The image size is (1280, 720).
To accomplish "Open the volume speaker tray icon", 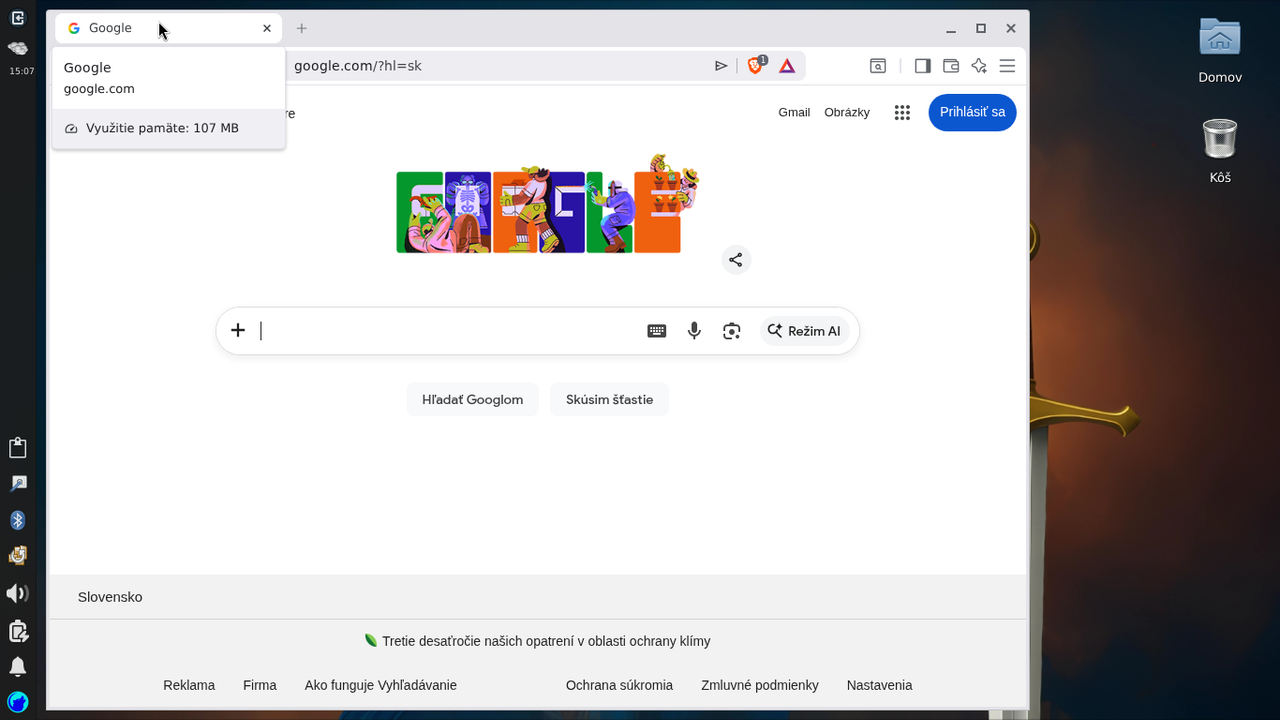I will coord(17,593).
